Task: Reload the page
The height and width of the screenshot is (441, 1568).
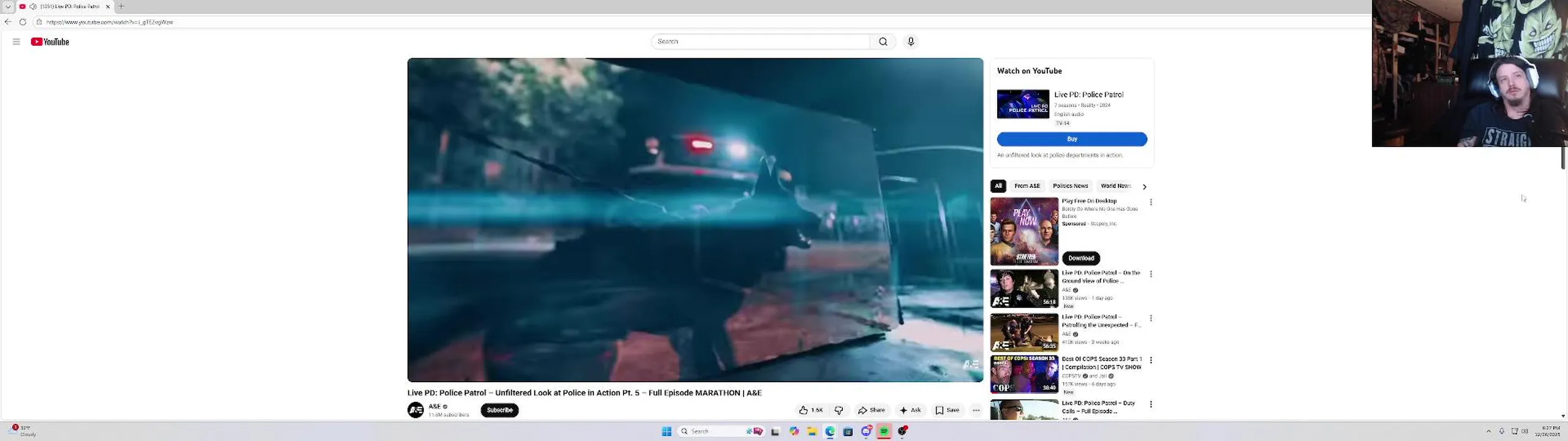Action: click(x=23, y=22)
